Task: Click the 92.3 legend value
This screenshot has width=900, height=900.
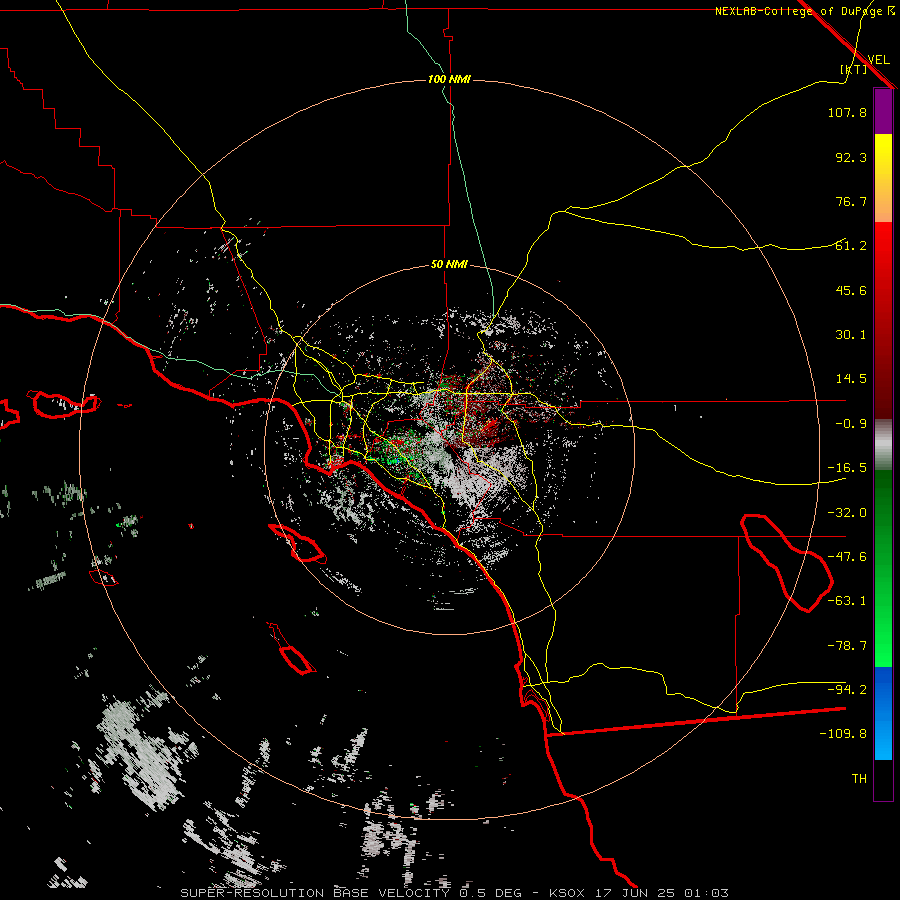Action: click(x=851, y=157)
